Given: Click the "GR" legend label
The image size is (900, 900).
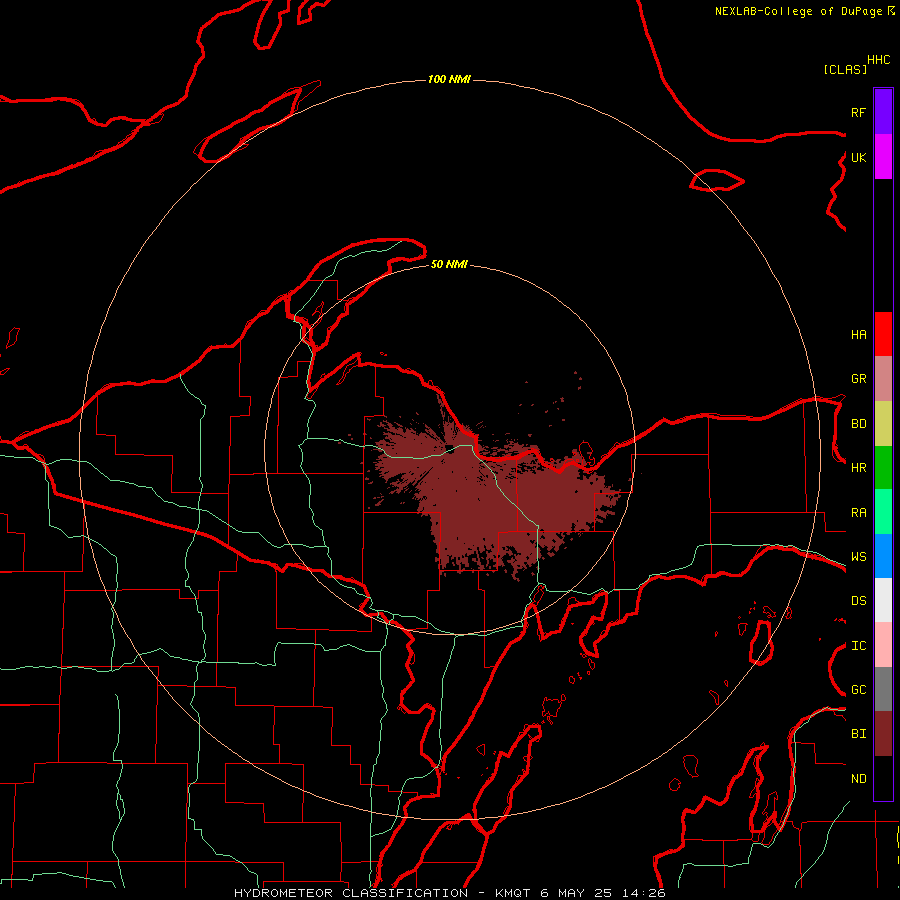Looking at the screenshot, I should [858, 379].
